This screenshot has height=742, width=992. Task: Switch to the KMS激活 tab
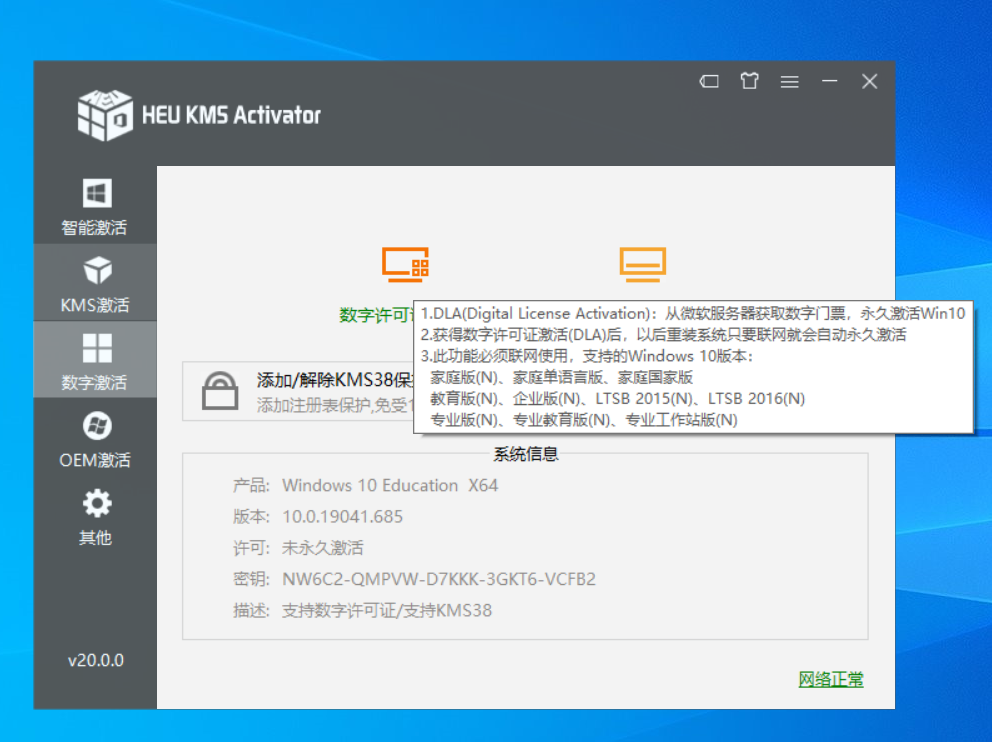pos(95,283)
